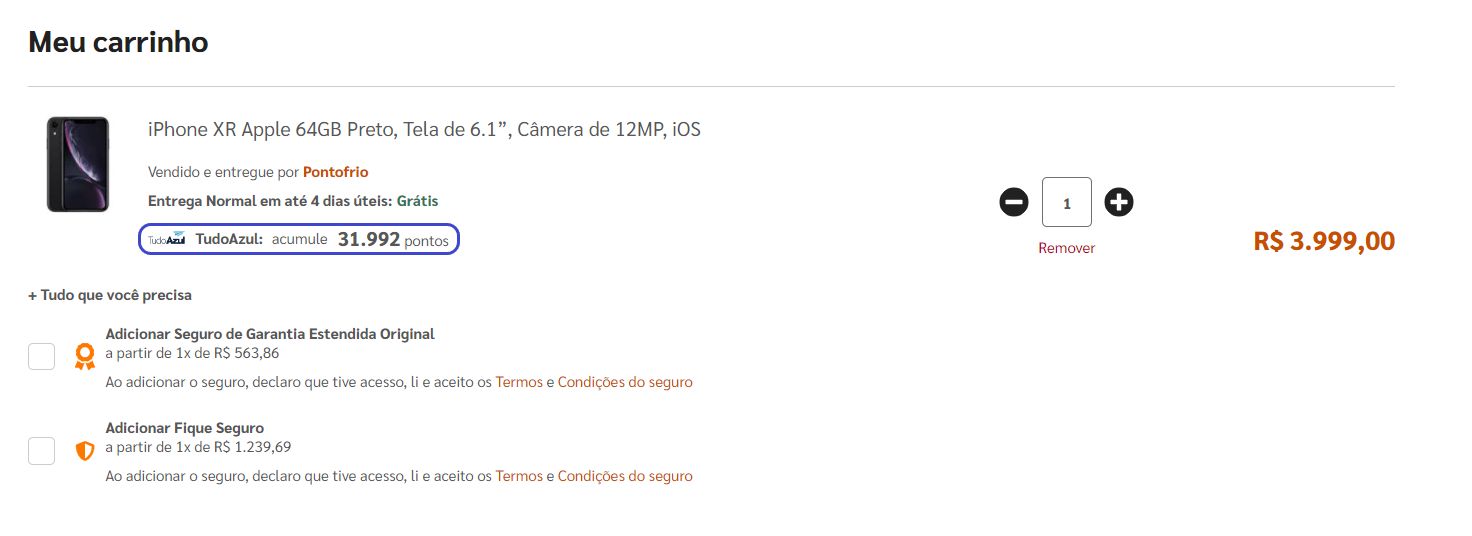The width and height of the screenshot is (1472, 536).
Task: Open Condições do seguro under Fique Seguro
Action: 625,476
